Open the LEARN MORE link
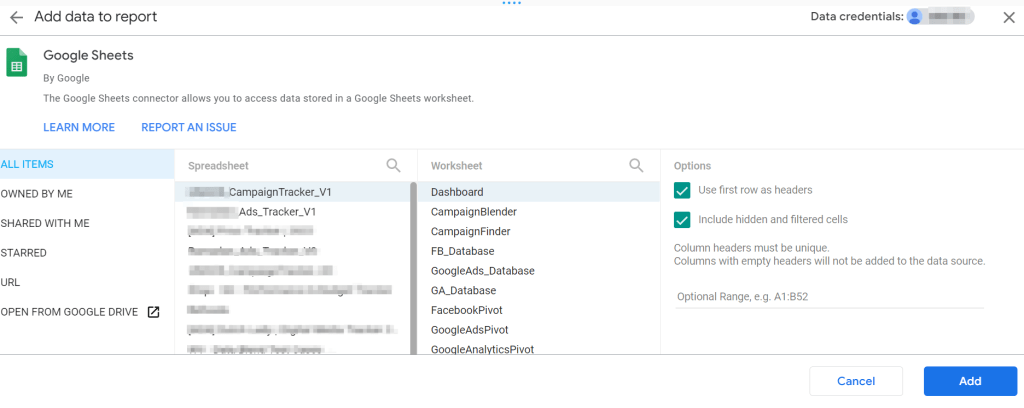Screen dimensions: 1024x408 pos(79,127)
